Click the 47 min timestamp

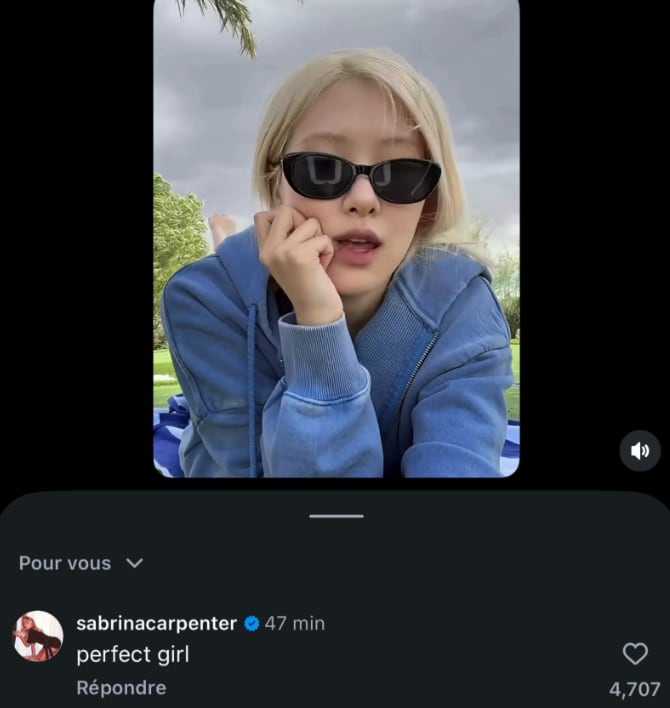[x=295, y=623]
